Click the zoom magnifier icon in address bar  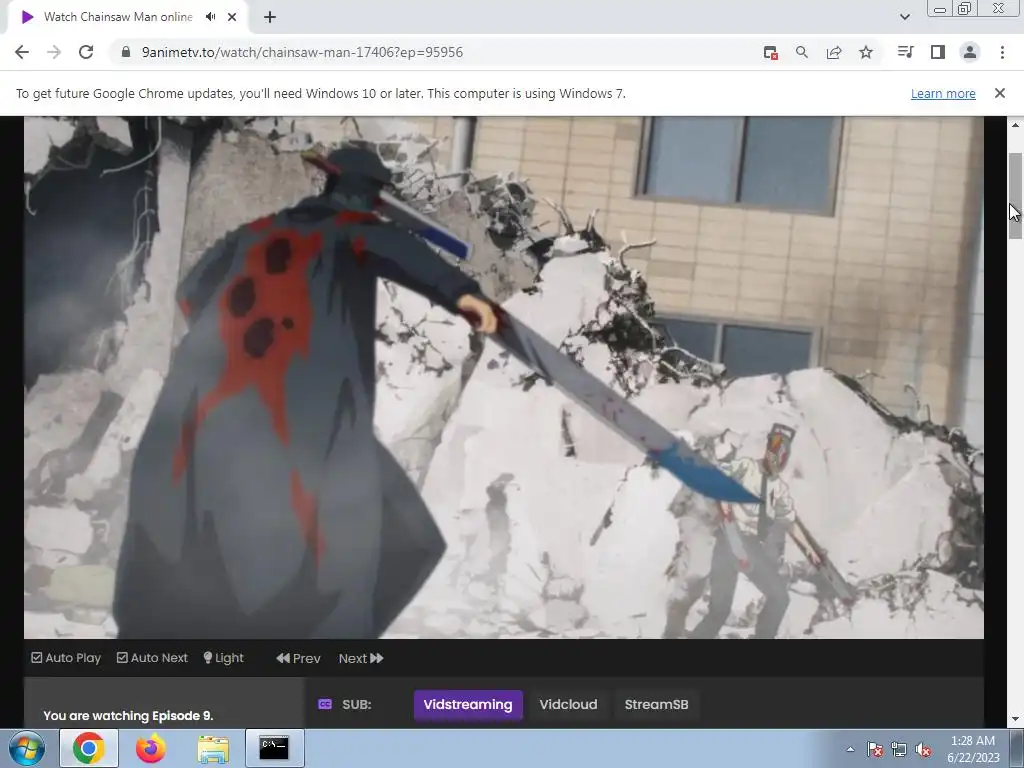pyautogui.click(x=801, y=52)
